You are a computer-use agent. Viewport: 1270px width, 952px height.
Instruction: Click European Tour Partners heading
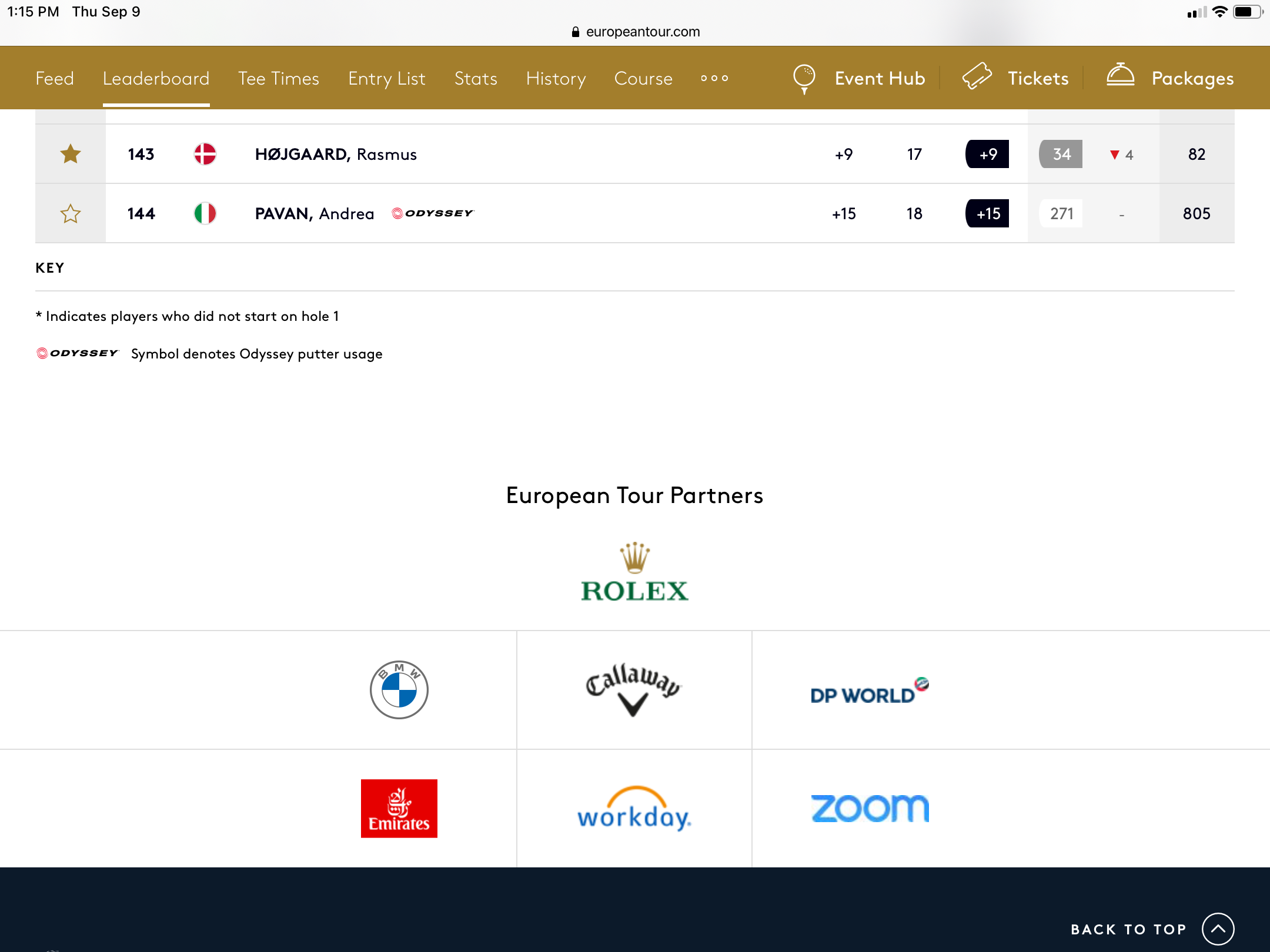[x=634, y=495]
